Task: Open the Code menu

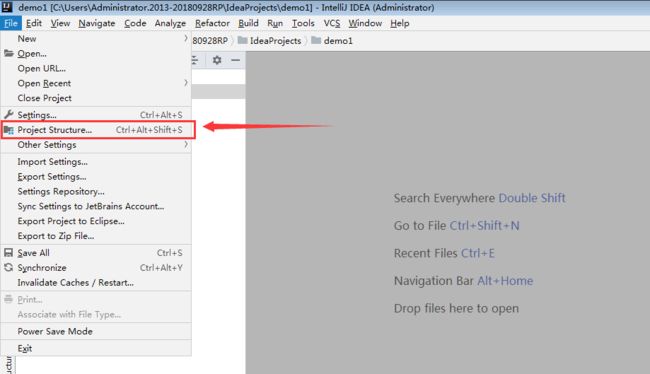Action: (135, 24)
